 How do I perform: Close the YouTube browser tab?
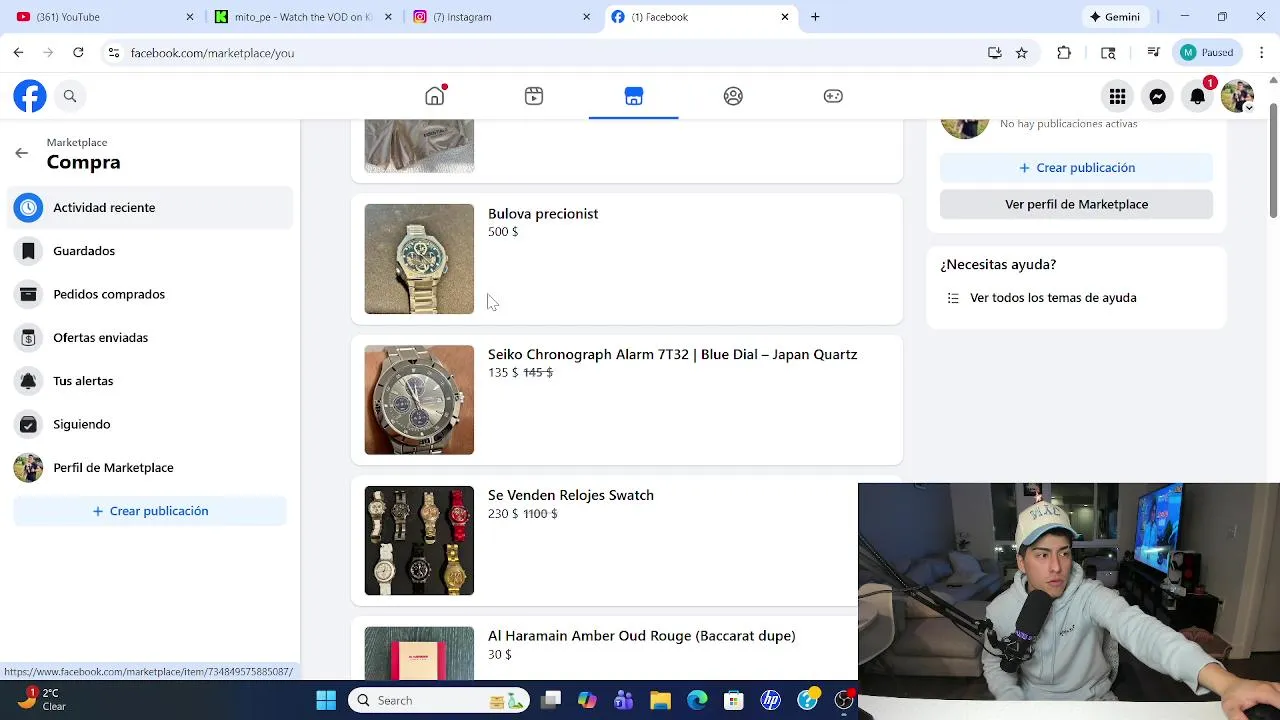[x=190, y=17]
